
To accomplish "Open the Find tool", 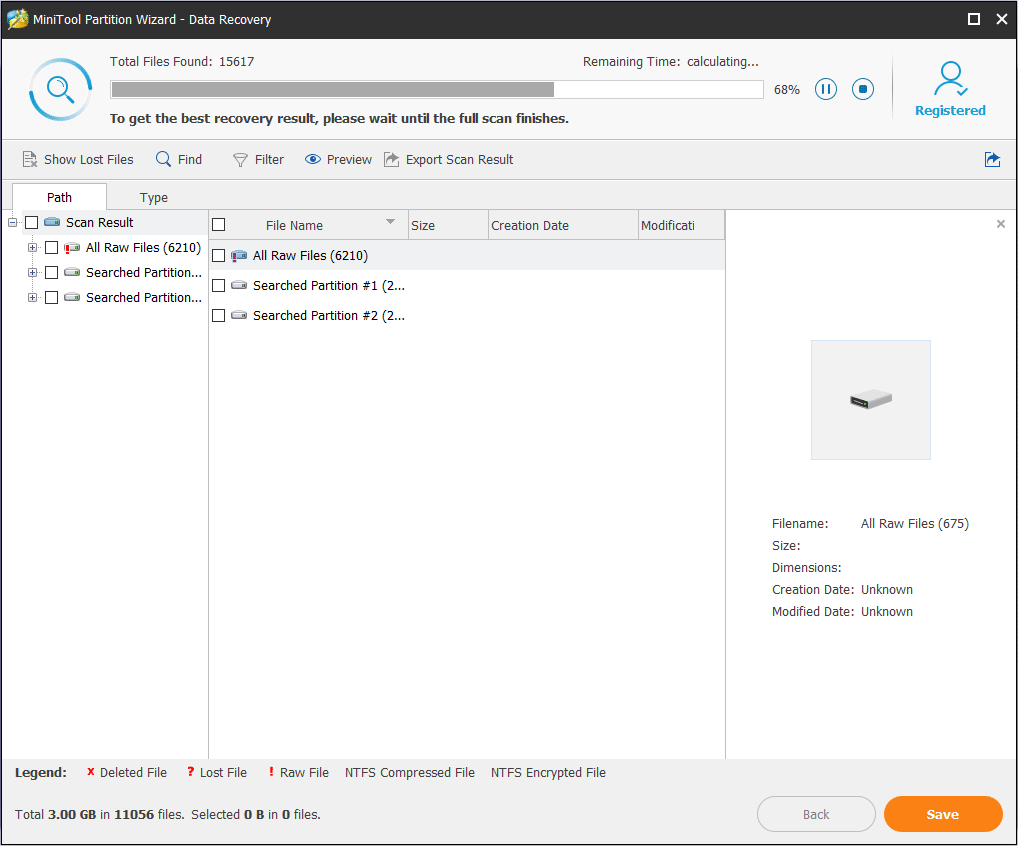I will [x=179, y=159].
